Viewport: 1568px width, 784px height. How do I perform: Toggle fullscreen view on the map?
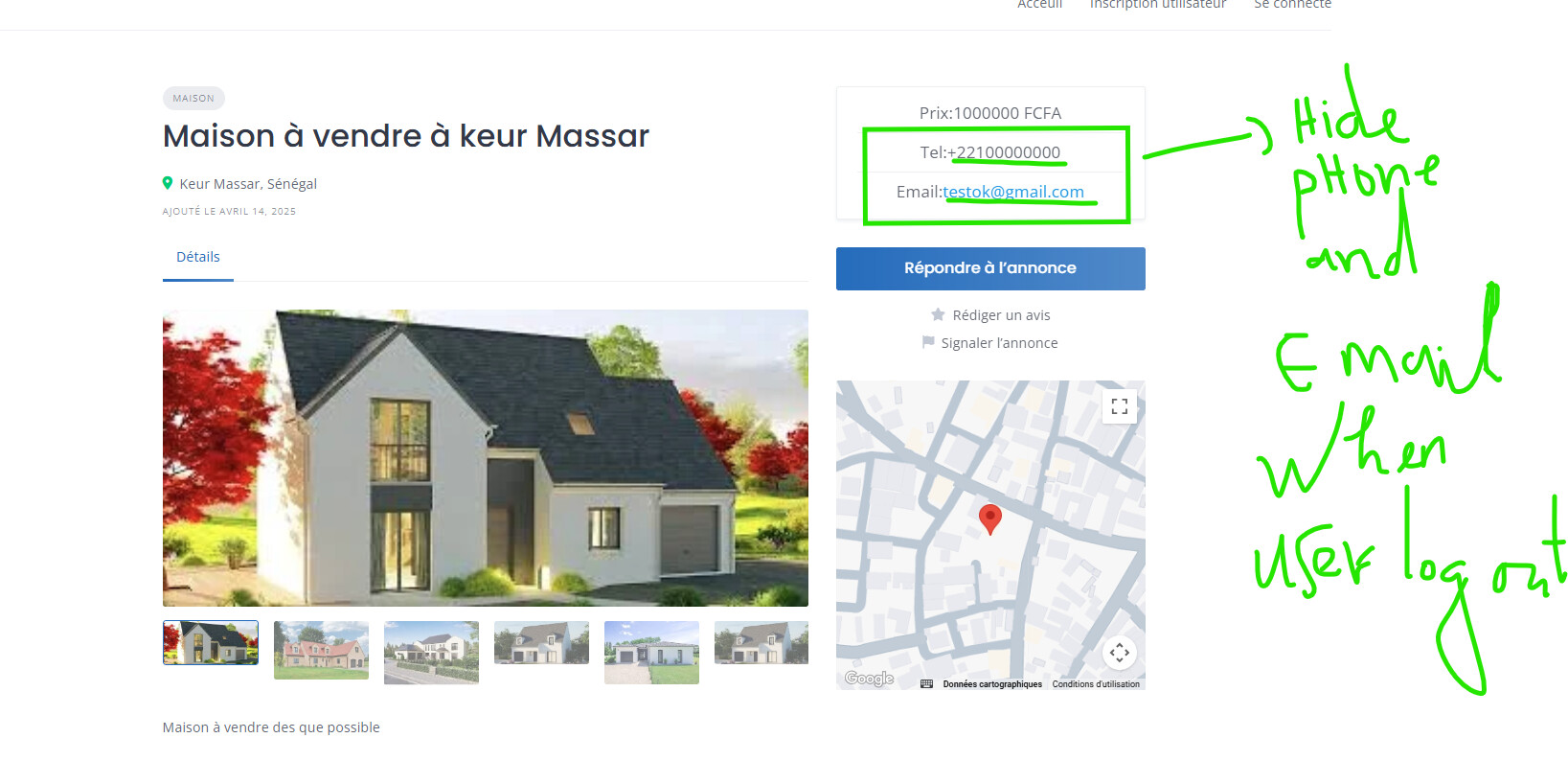point(1119,406)
